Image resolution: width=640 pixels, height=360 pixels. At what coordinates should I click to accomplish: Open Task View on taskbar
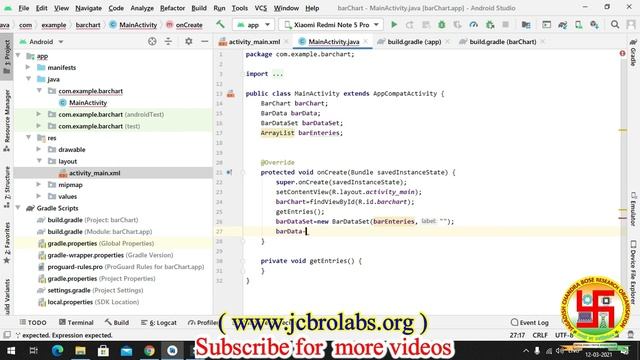[34, 351]
